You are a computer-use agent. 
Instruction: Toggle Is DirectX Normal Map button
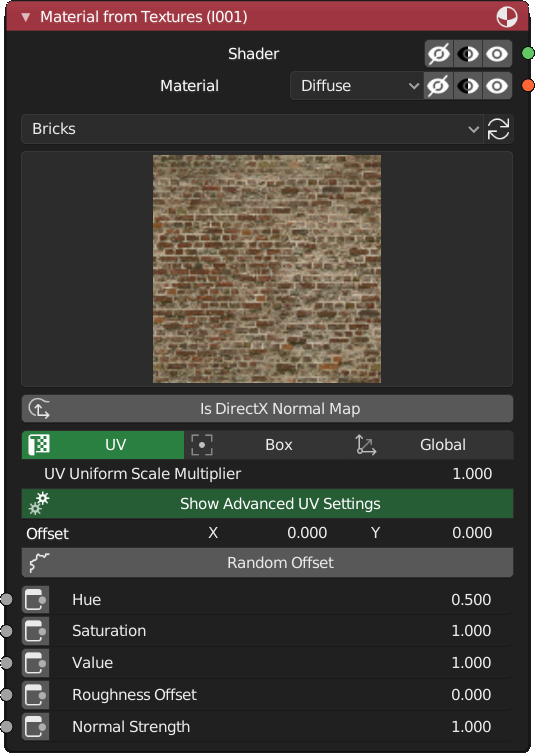(268, 409)
